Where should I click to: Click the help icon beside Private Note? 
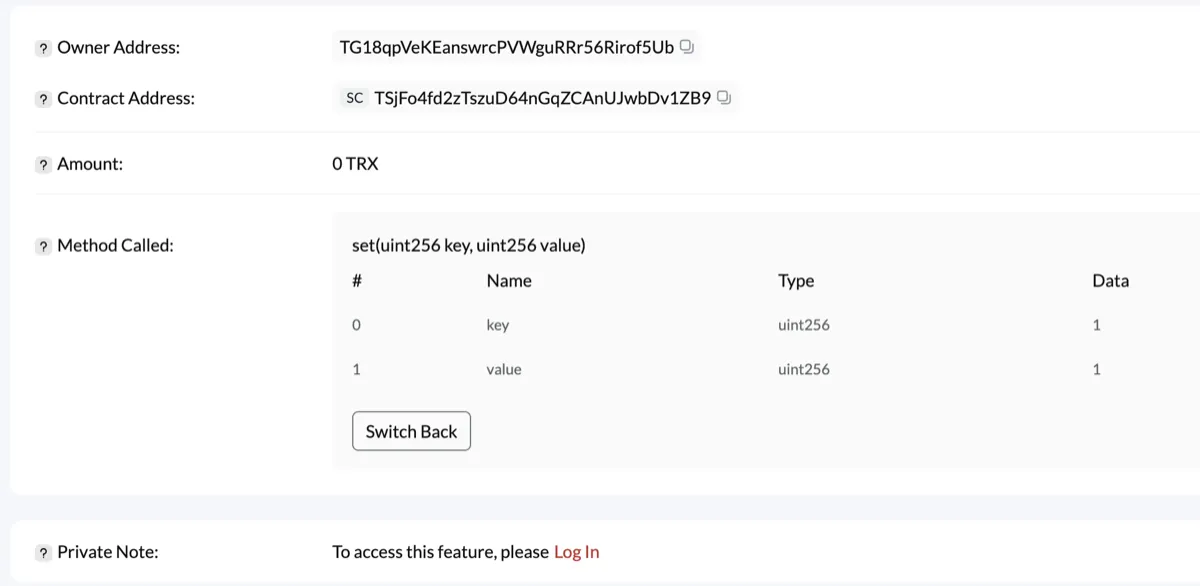click(41, 551)
